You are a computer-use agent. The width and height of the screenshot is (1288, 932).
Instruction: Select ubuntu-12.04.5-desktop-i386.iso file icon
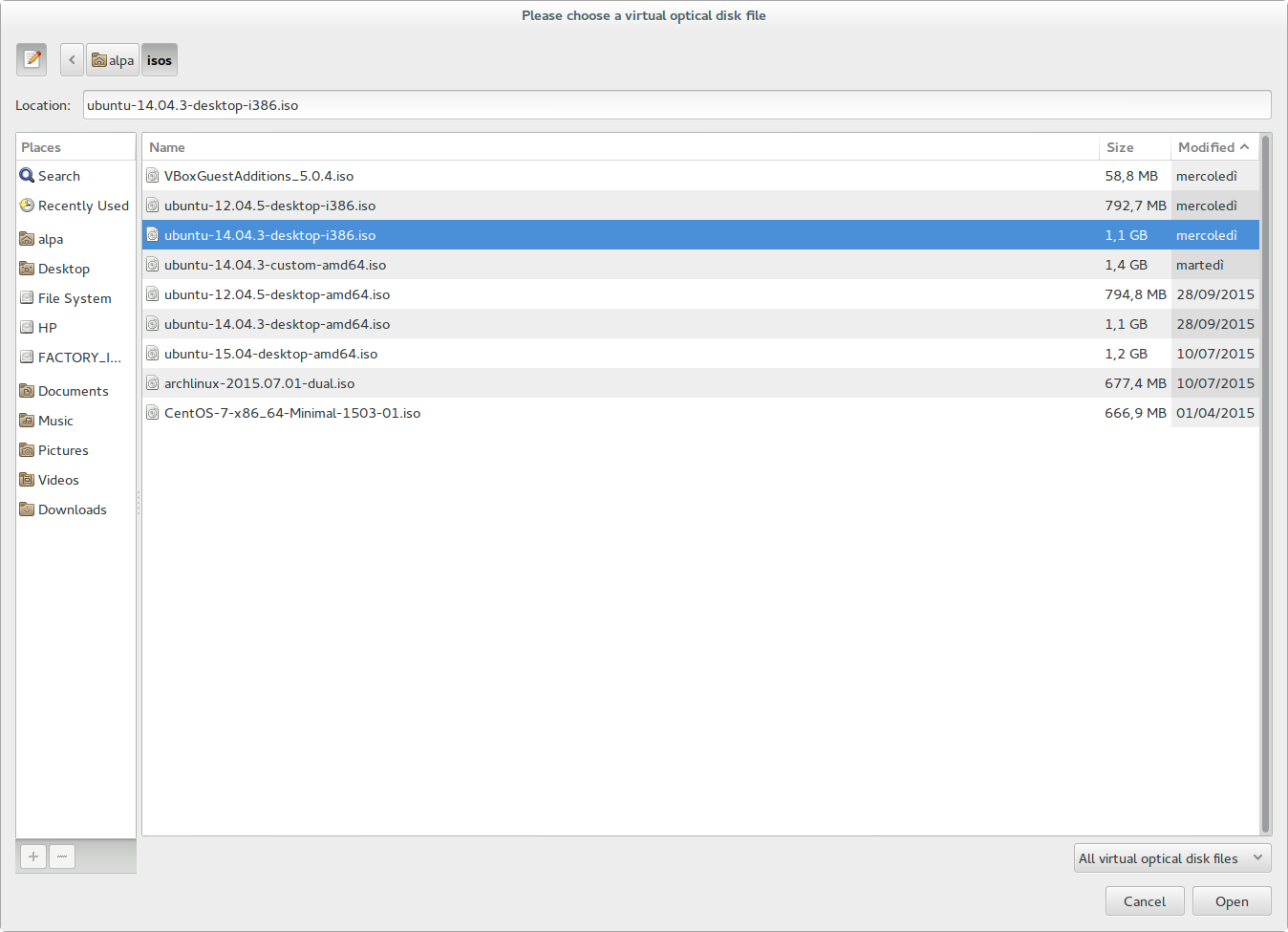(153, 206)
